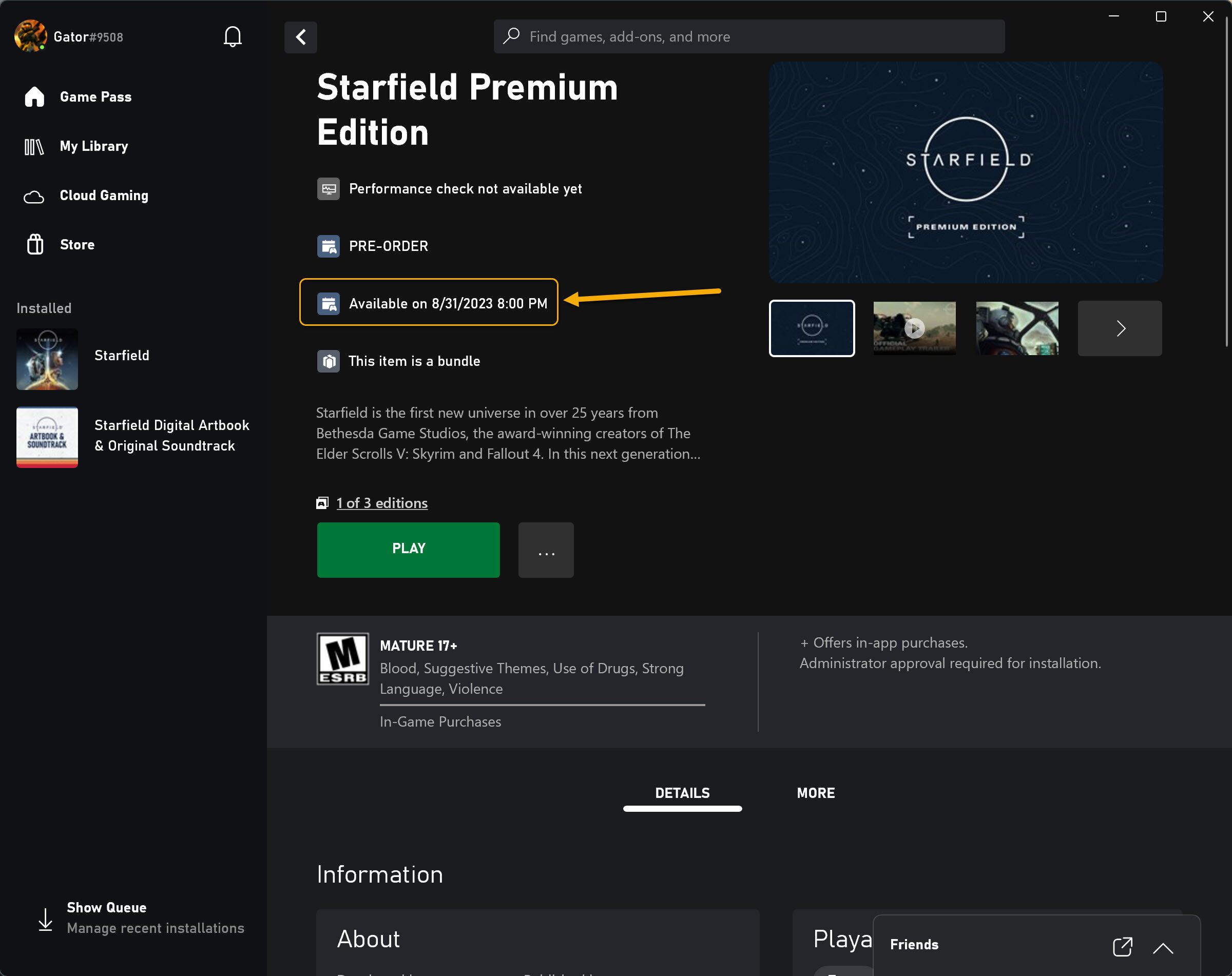The width and height of the screenshot is (1232, 976).
Task: Click the My Library books icon
Action: [x=34, y=146]
